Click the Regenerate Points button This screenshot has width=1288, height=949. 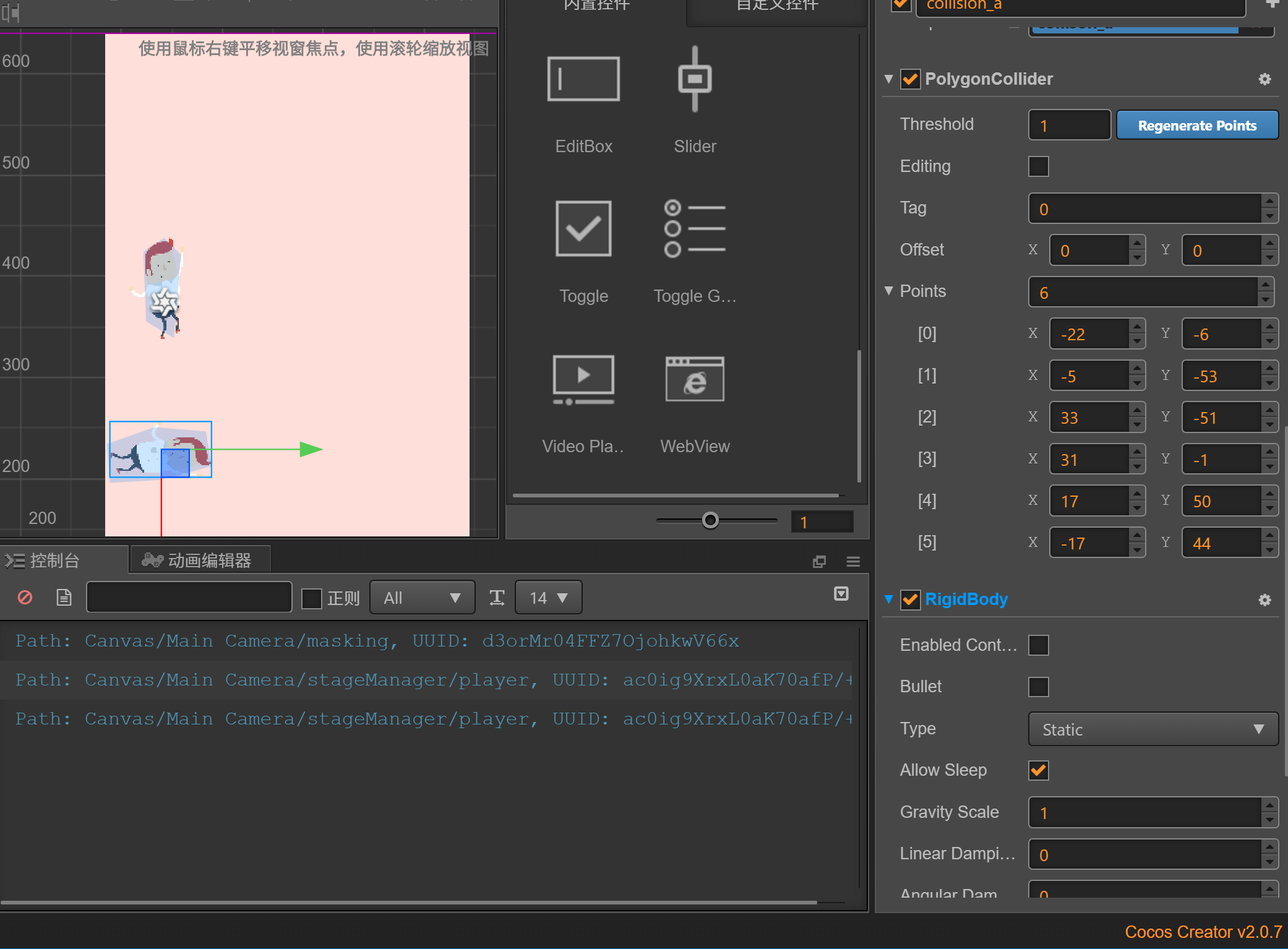(1196, 126)
